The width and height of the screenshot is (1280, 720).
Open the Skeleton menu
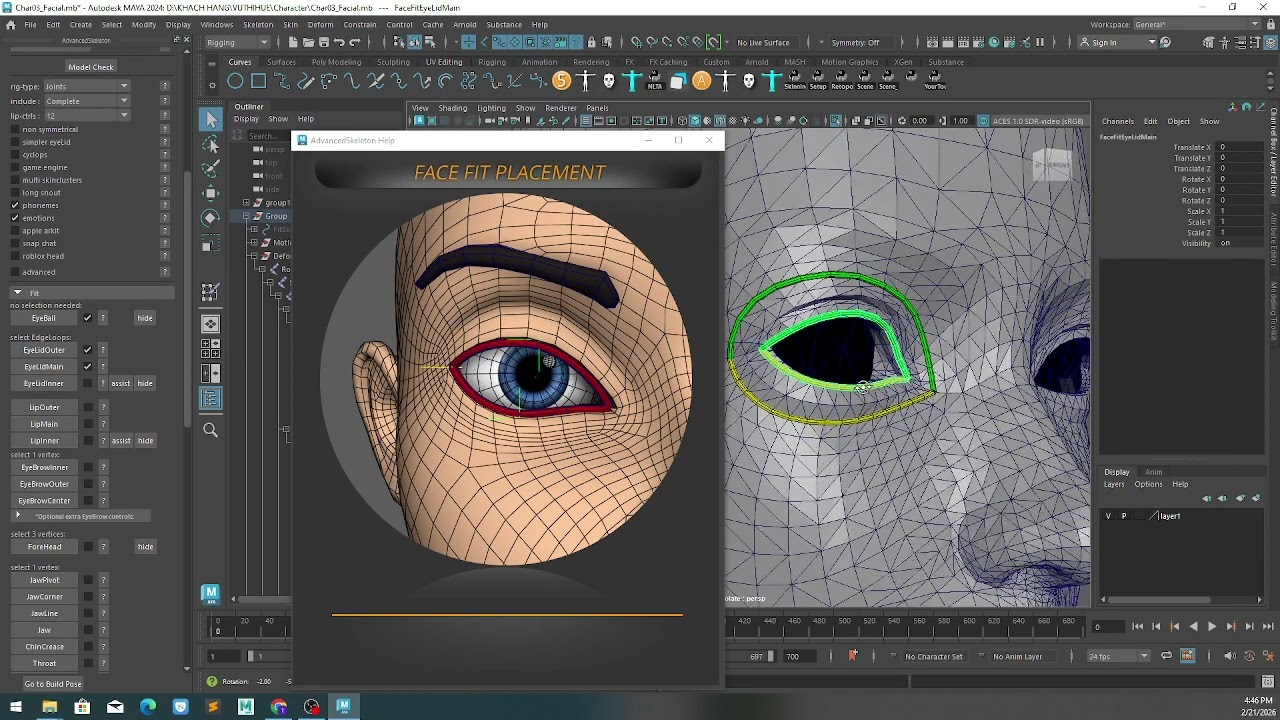point(258,24)
